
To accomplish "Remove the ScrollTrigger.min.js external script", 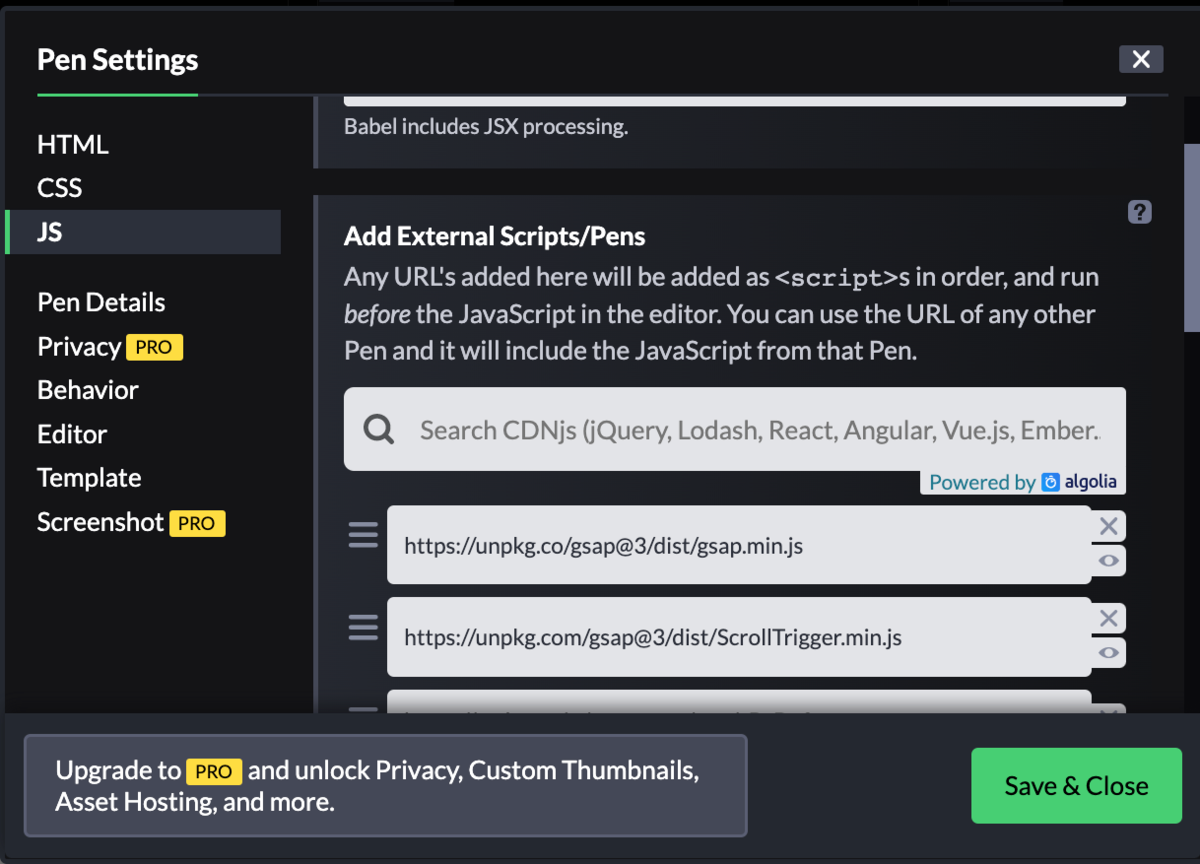I will pyautogui.click(x=1108, y=618).
